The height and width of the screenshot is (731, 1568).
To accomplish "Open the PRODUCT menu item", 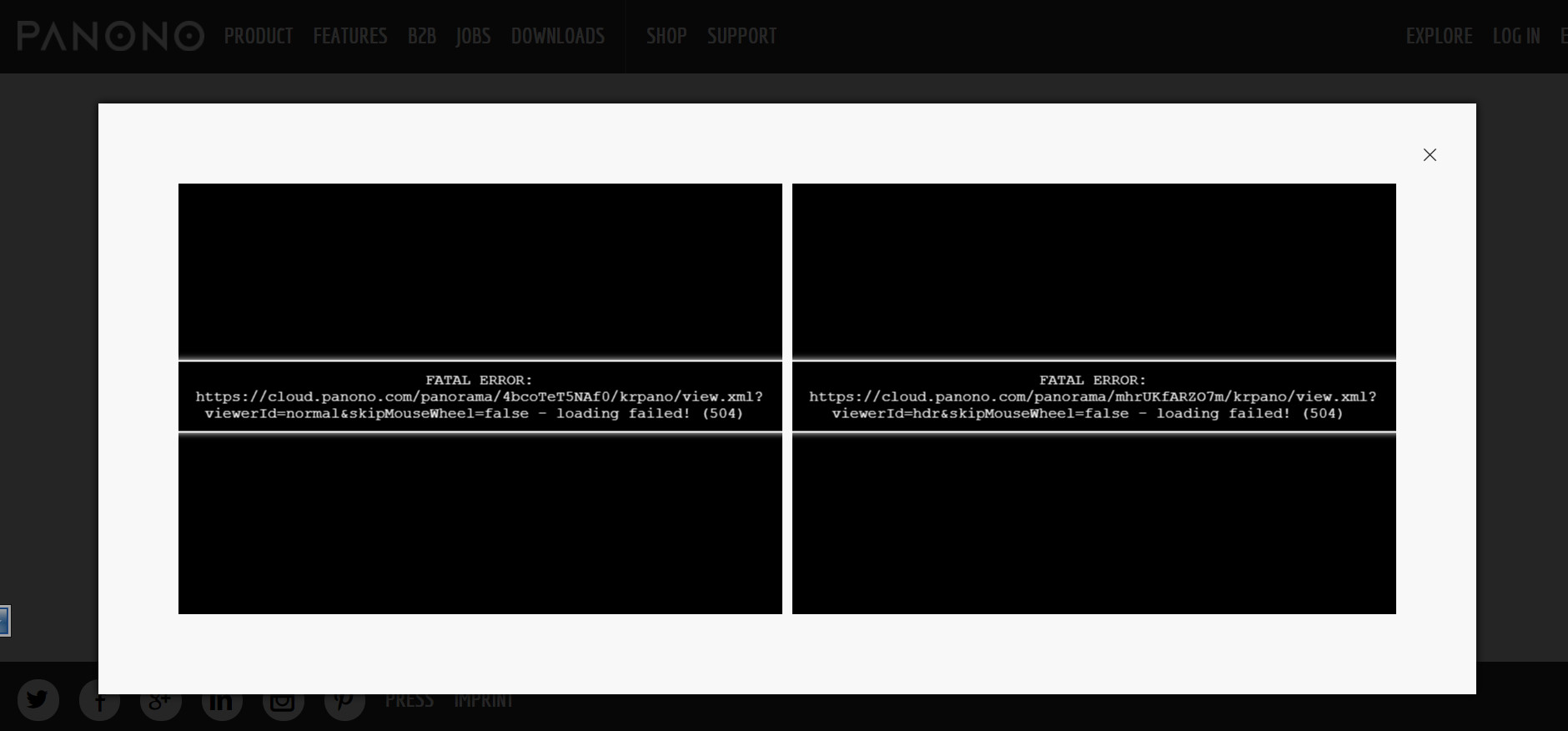I will [259, 37].
